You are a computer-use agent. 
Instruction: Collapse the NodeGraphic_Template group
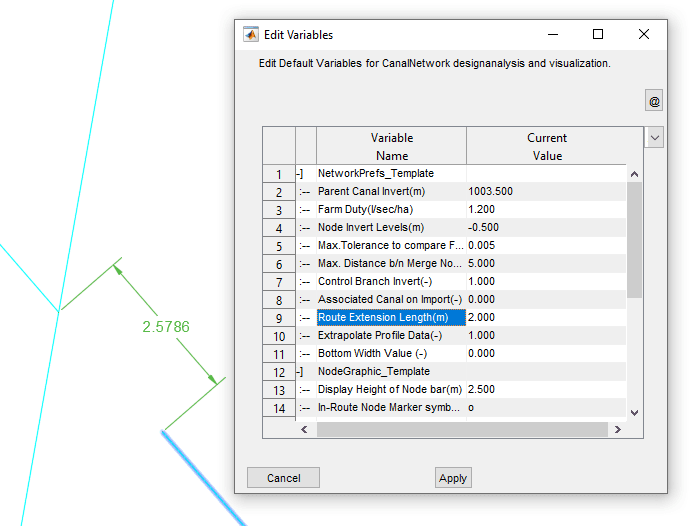300,372
